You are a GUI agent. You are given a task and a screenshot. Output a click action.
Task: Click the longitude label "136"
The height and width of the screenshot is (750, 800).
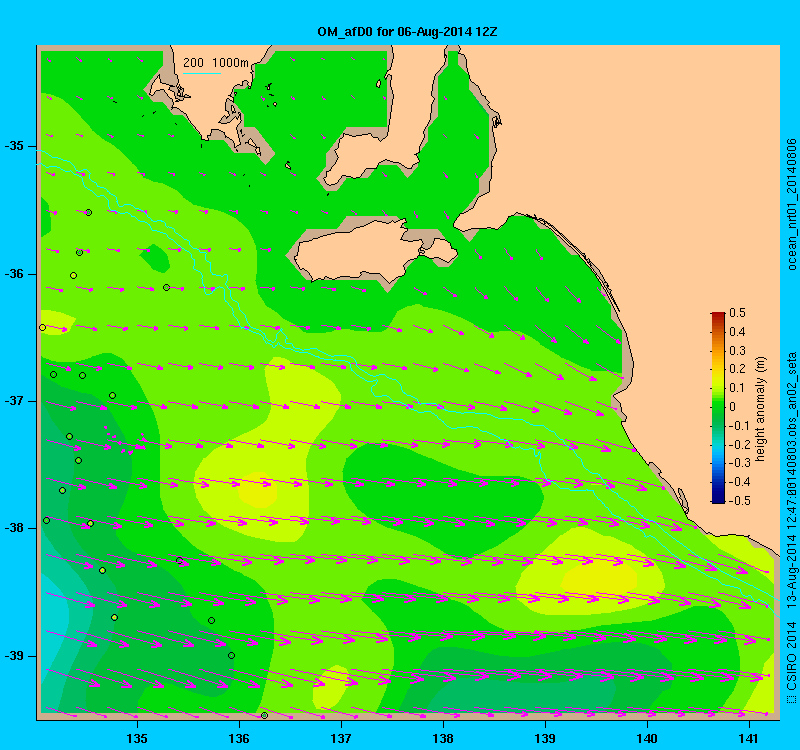(x=239, y=739)
